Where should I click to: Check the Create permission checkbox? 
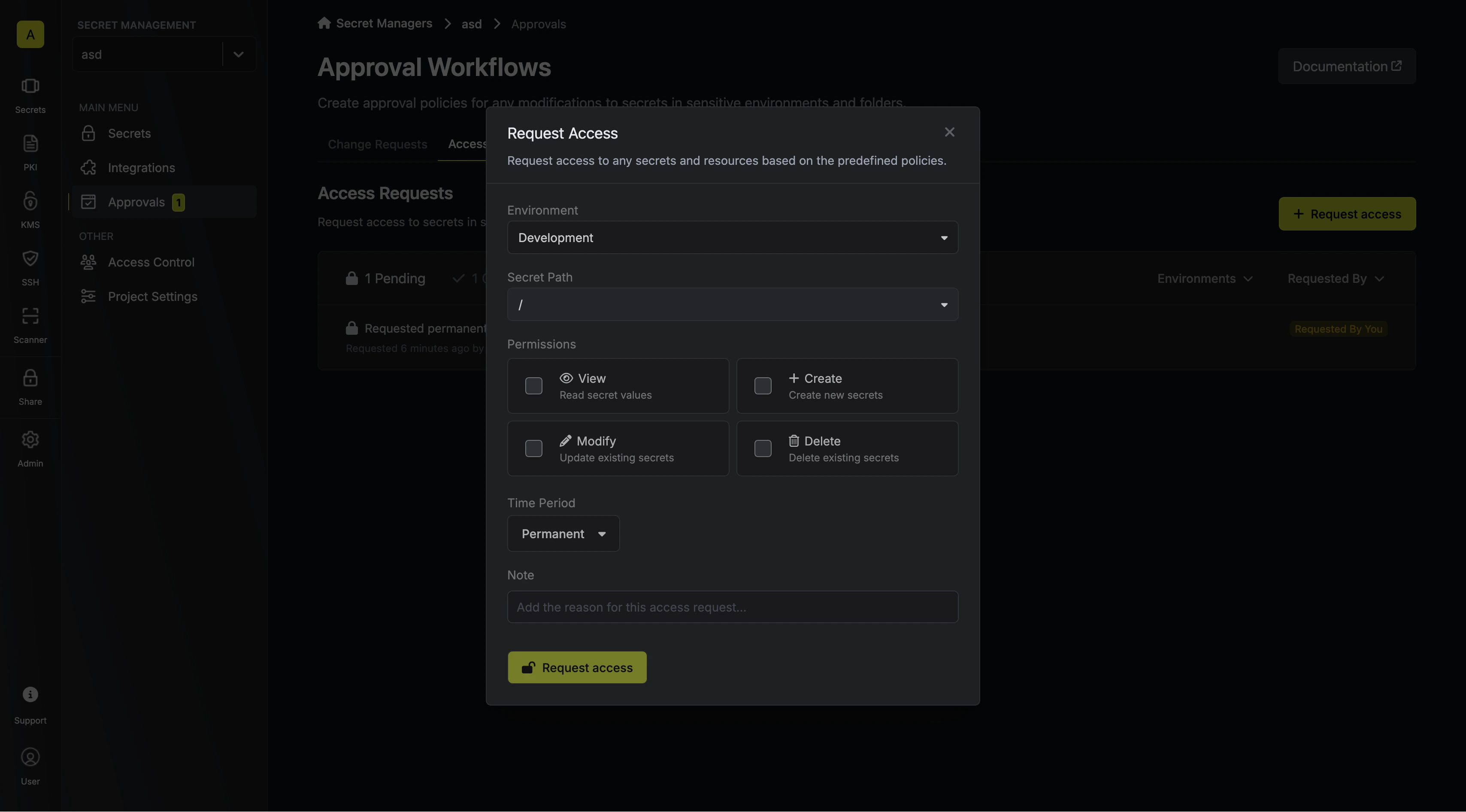coord(763,386)
